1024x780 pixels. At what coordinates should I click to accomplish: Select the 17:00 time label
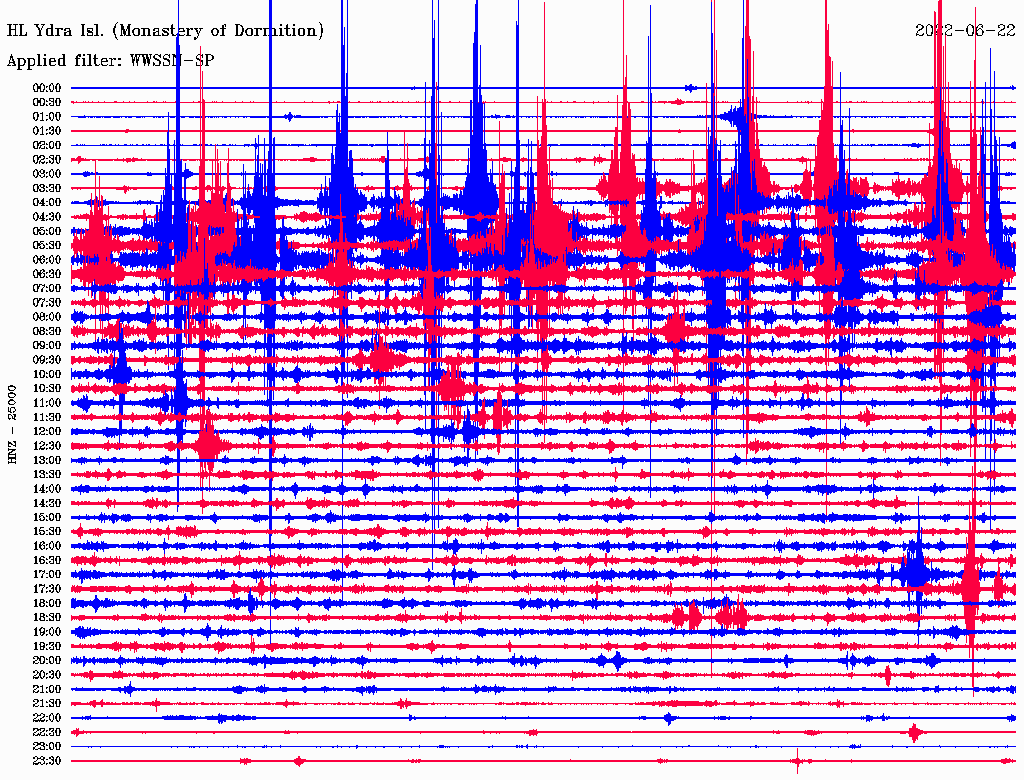[47, 575]
